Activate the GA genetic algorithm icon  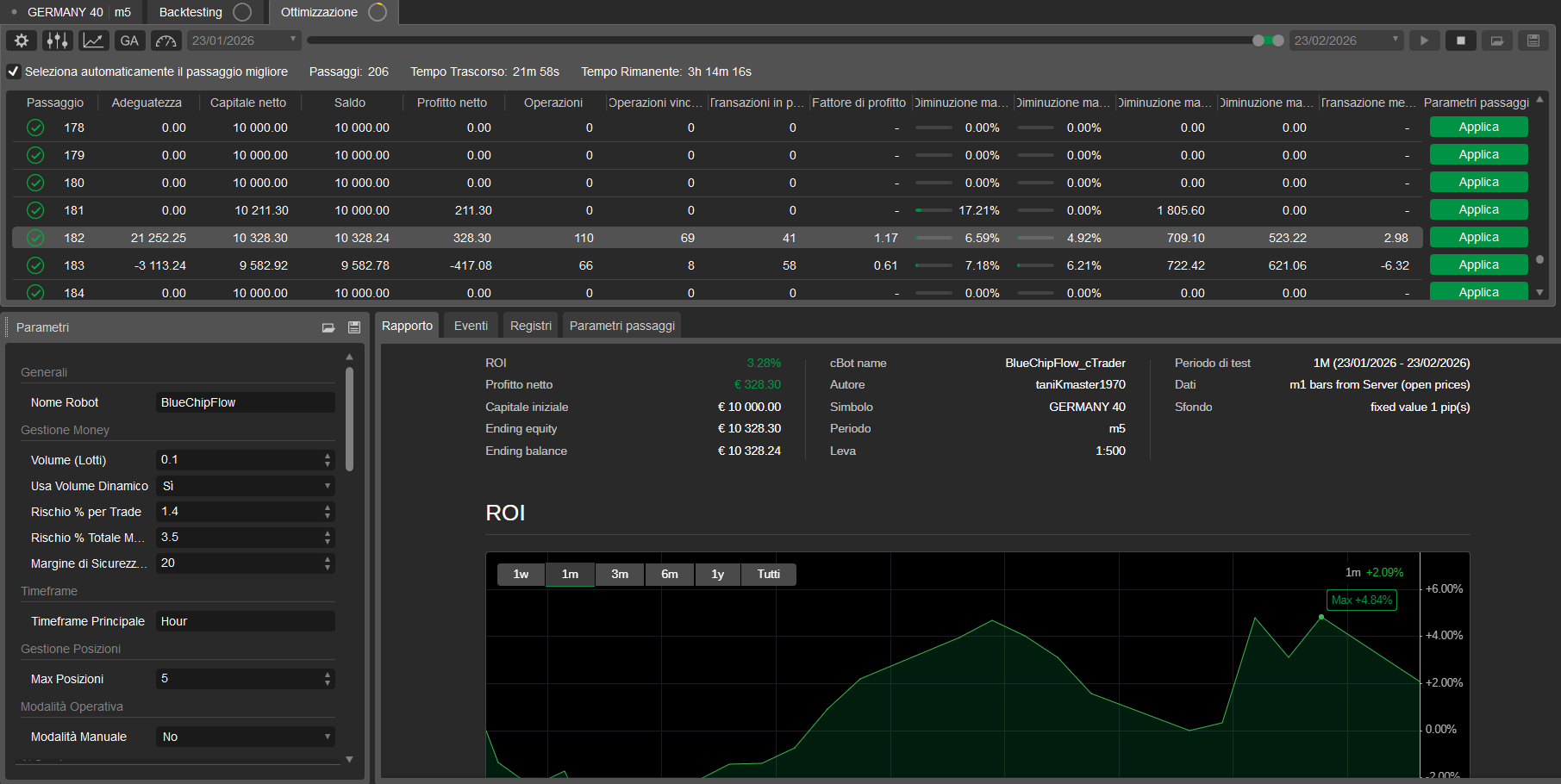pyautogui.click(x=129, y=40)
